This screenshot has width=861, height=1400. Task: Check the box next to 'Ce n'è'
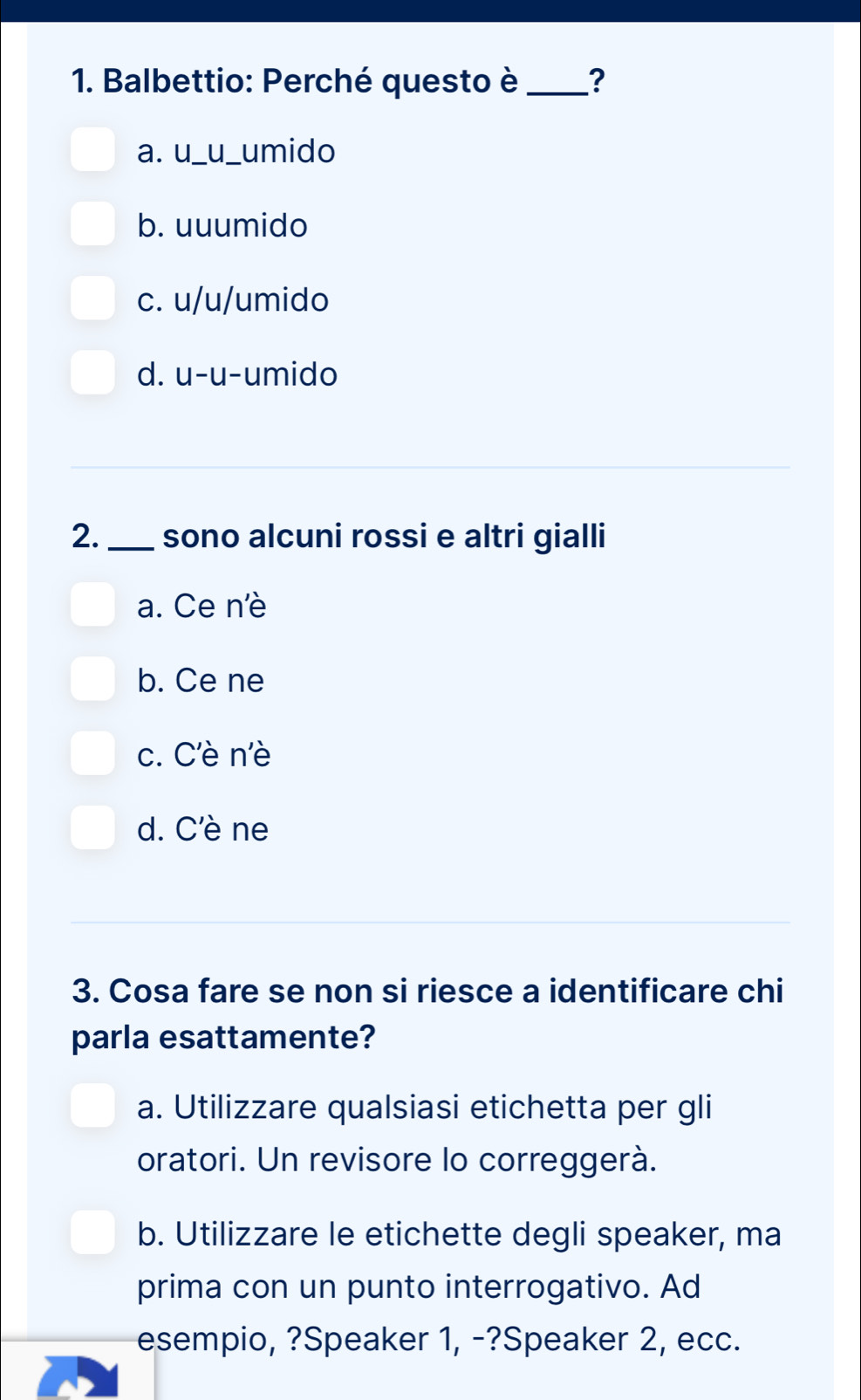(93, 604)
